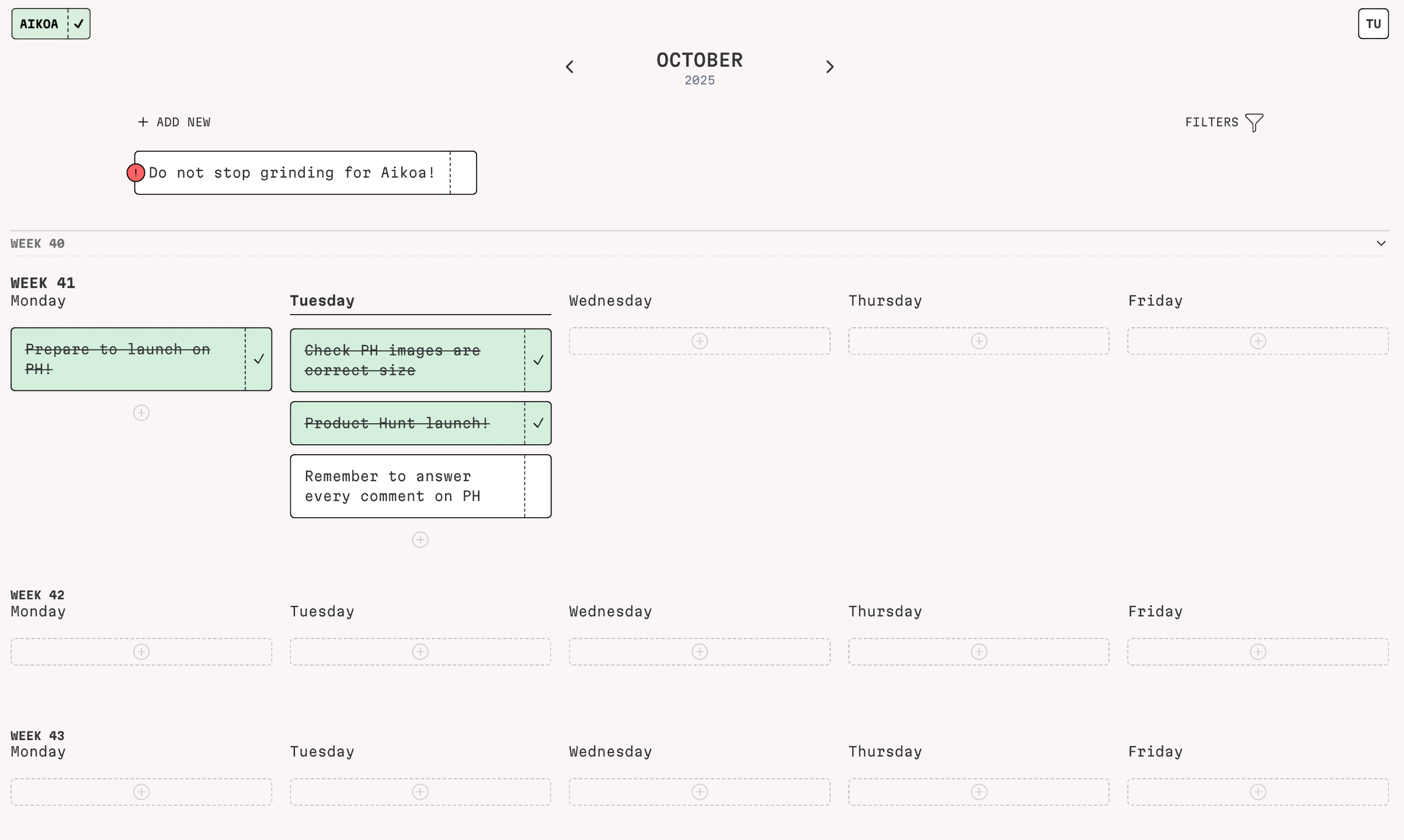1404x840 pixels.
Task: Click the red priority alert icon
Action: [136, 173]
